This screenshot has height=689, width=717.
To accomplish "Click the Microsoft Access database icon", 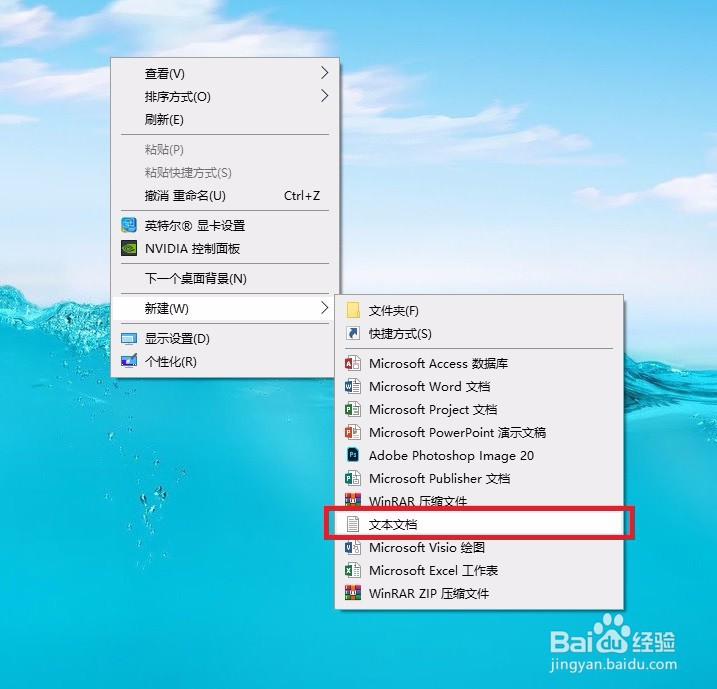I will coord(353,363).
